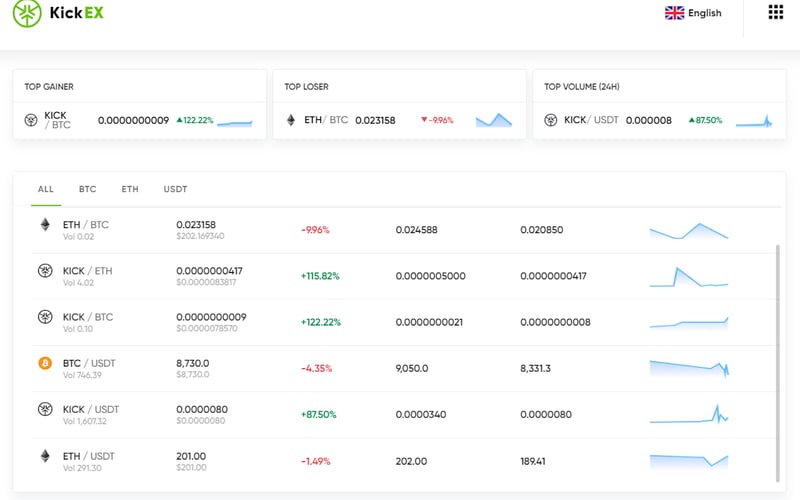Viewport: 800px width, 500px height.
Task: Click the 8,331.3 low value
Action: tap(535, 368)
